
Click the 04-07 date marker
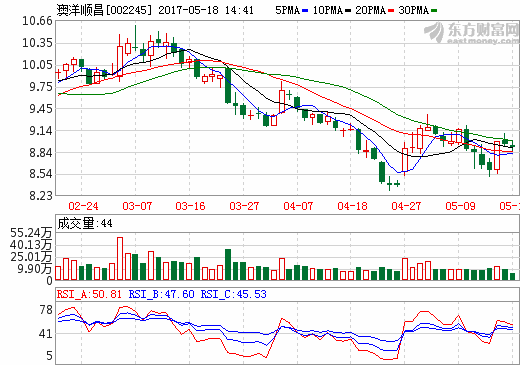coord(298,206)
